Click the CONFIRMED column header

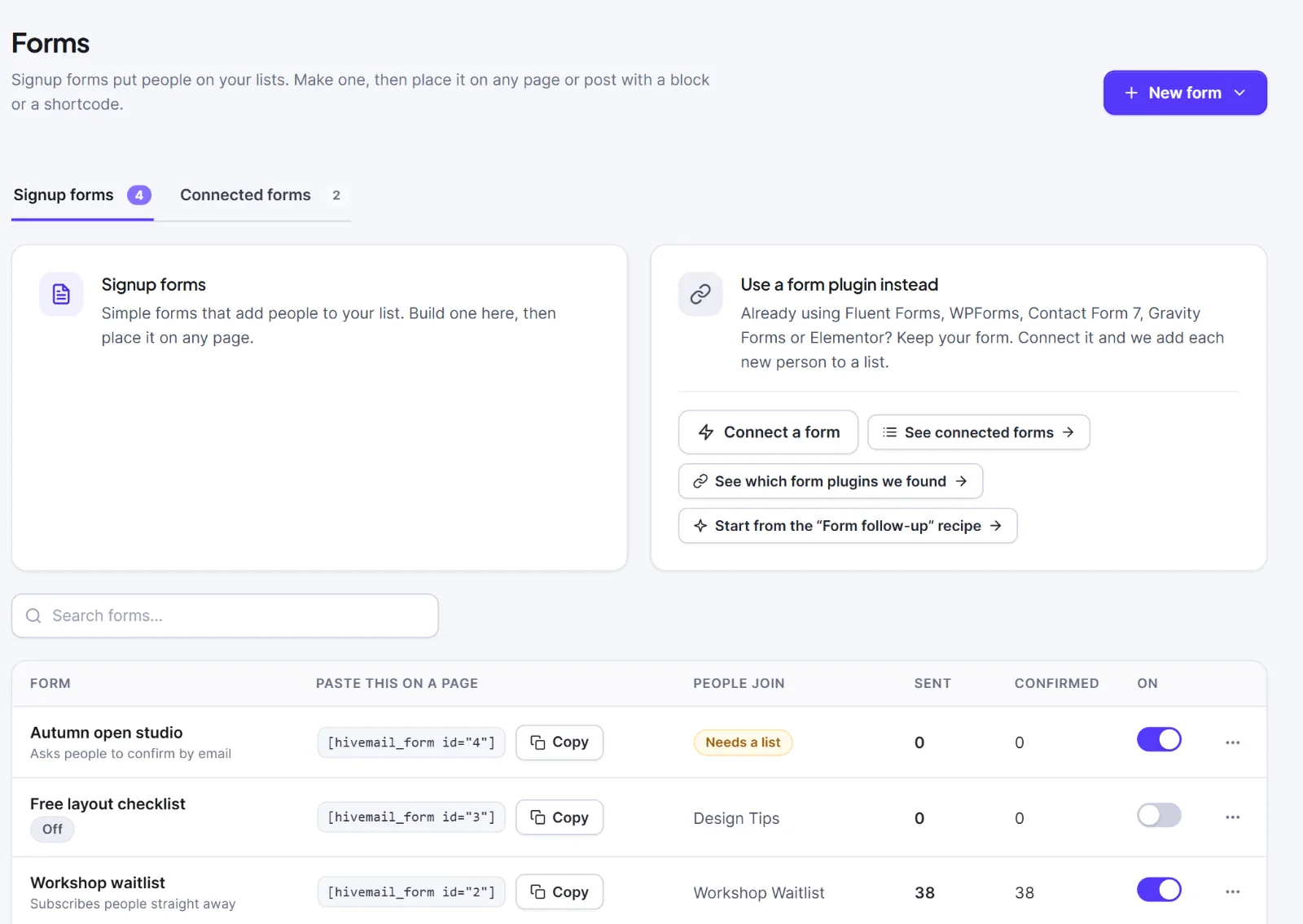1056,684
